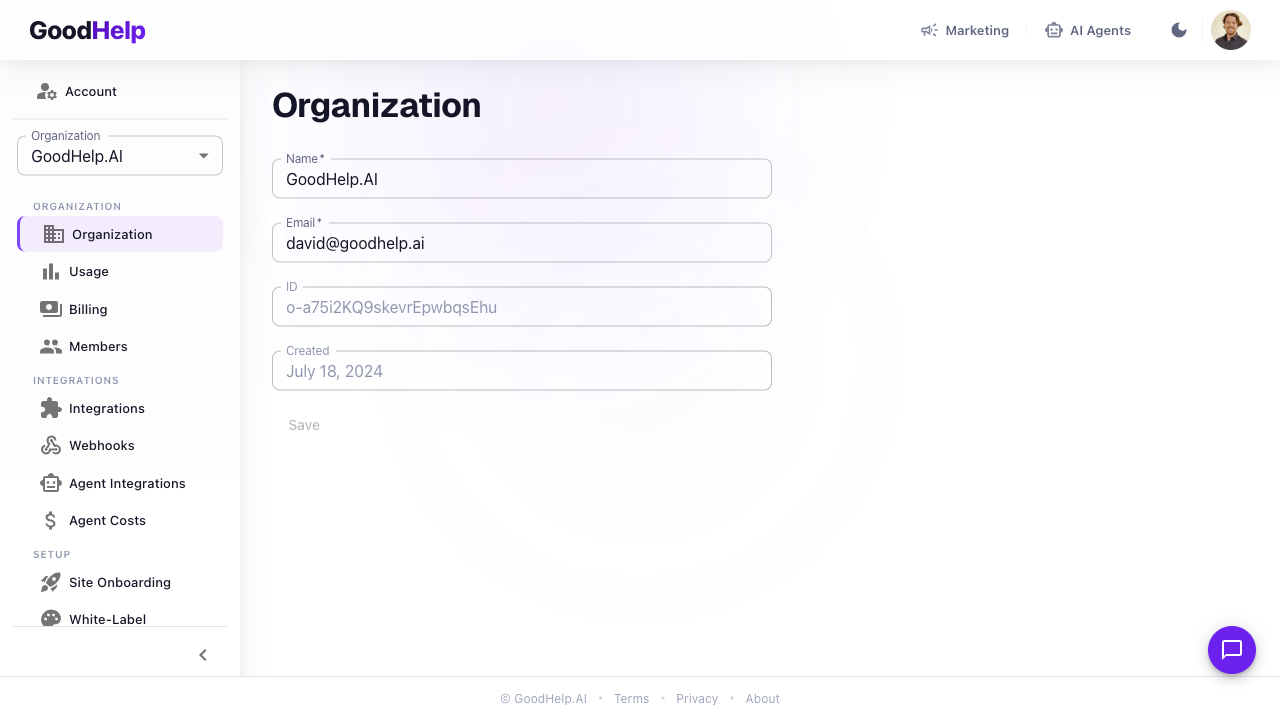This screenshot has height=720, width=1280.
Task: Click the Integrations puzzle piece icon
Action: pyautogui.click(x=51, y=409)
